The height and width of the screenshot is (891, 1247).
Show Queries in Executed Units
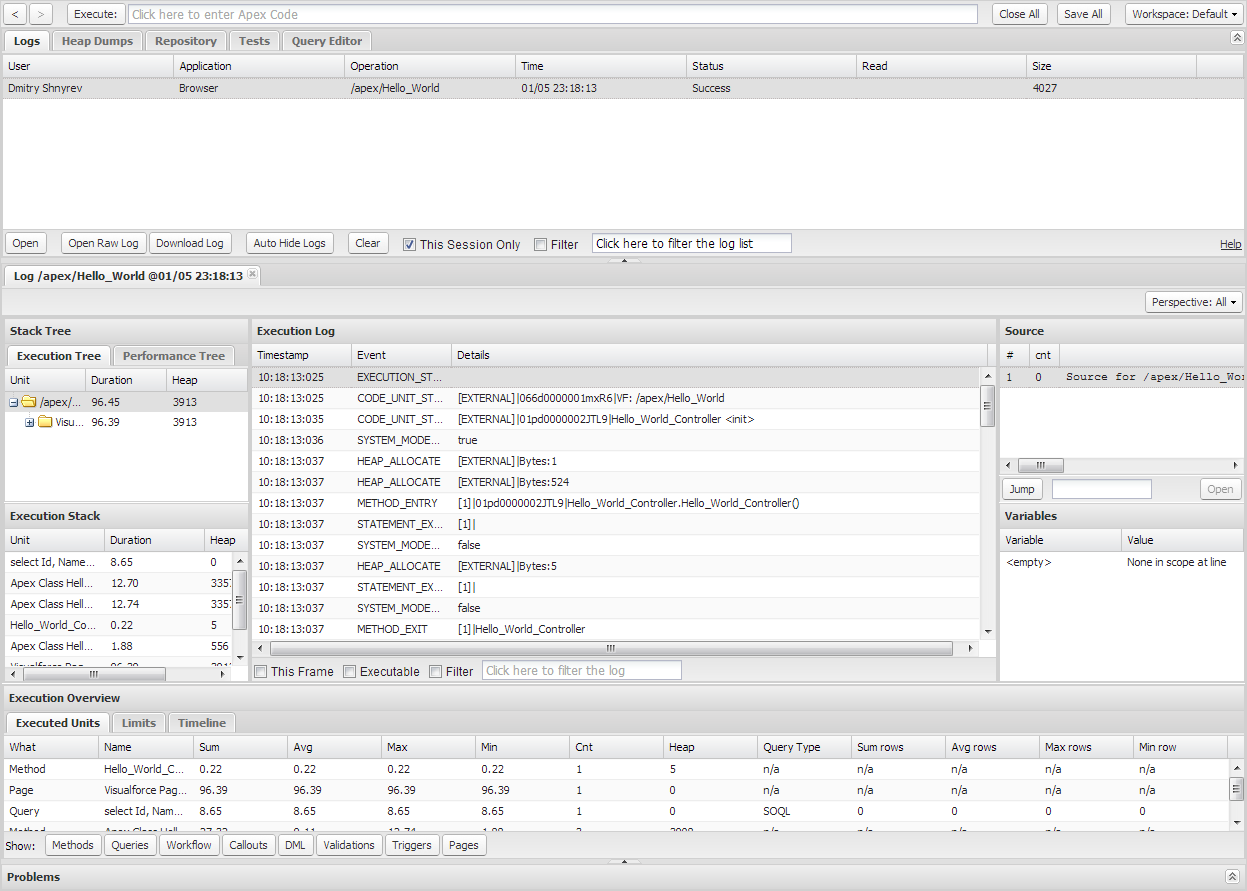click(x=130, y=845)
